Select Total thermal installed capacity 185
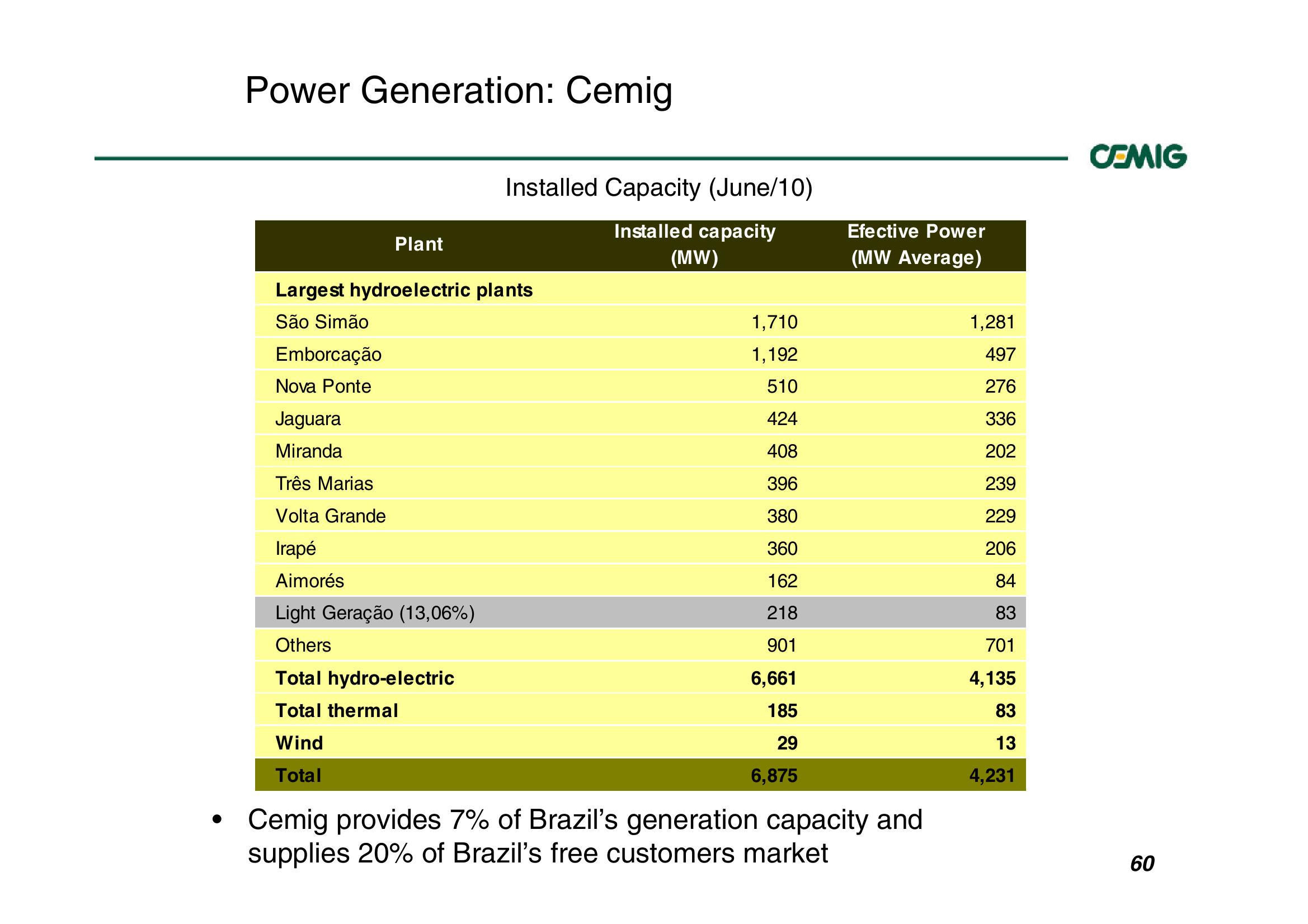The image size is (1308, 924). 782,711
